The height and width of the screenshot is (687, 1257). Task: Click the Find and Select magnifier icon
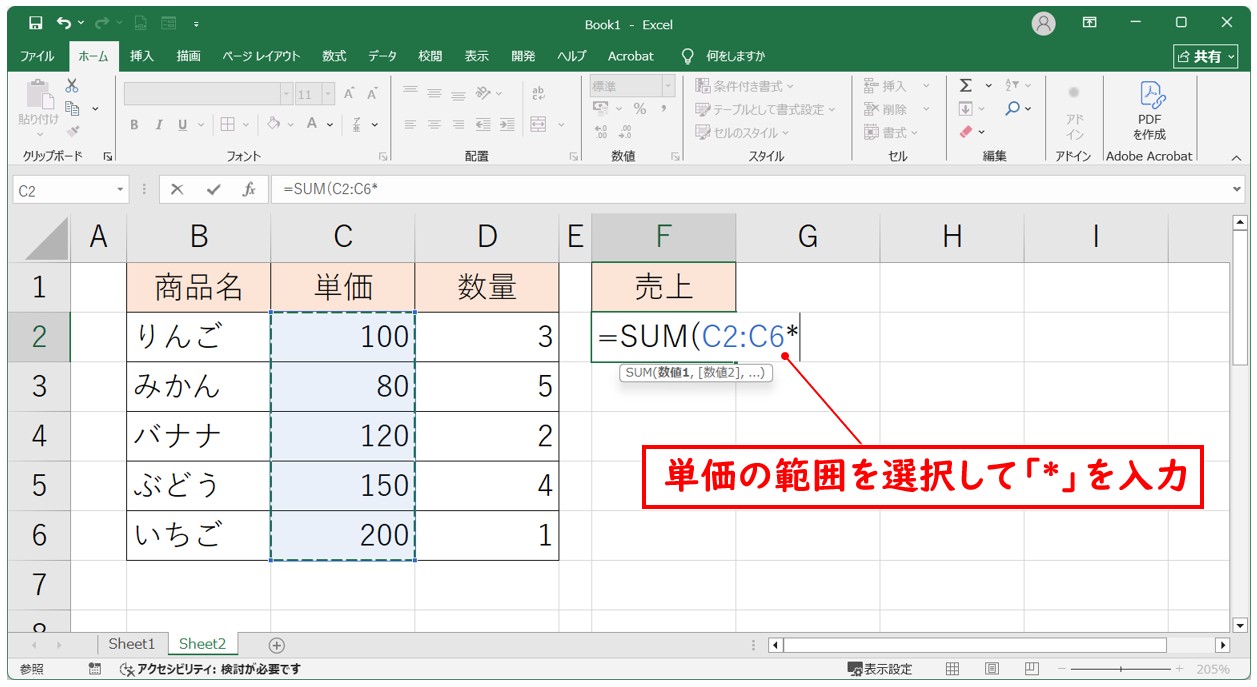(1013, 109)
